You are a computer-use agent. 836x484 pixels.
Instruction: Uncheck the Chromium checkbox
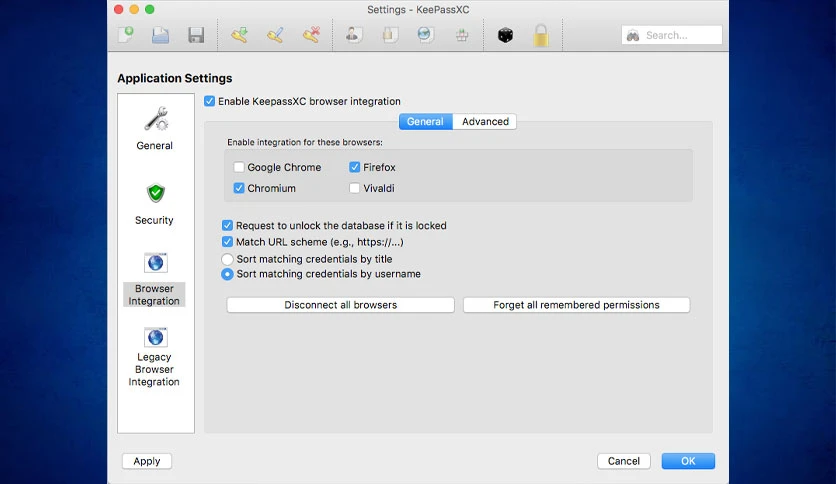tap(239, 188)
